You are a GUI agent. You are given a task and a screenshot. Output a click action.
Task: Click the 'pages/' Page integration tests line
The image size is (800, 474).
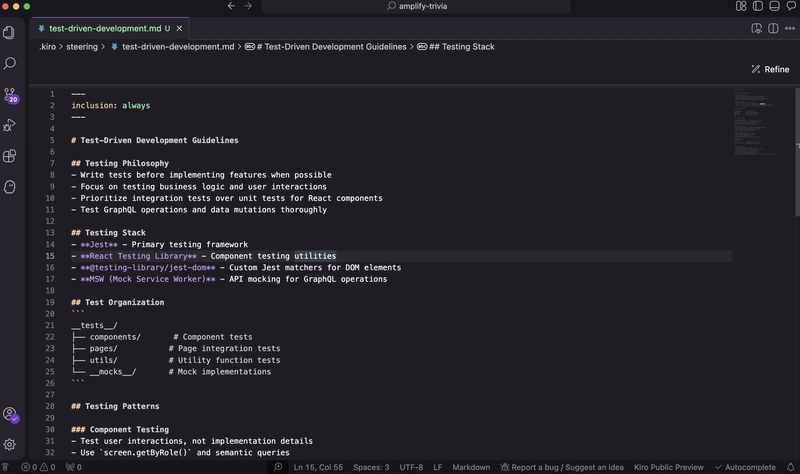click(176, 349)
